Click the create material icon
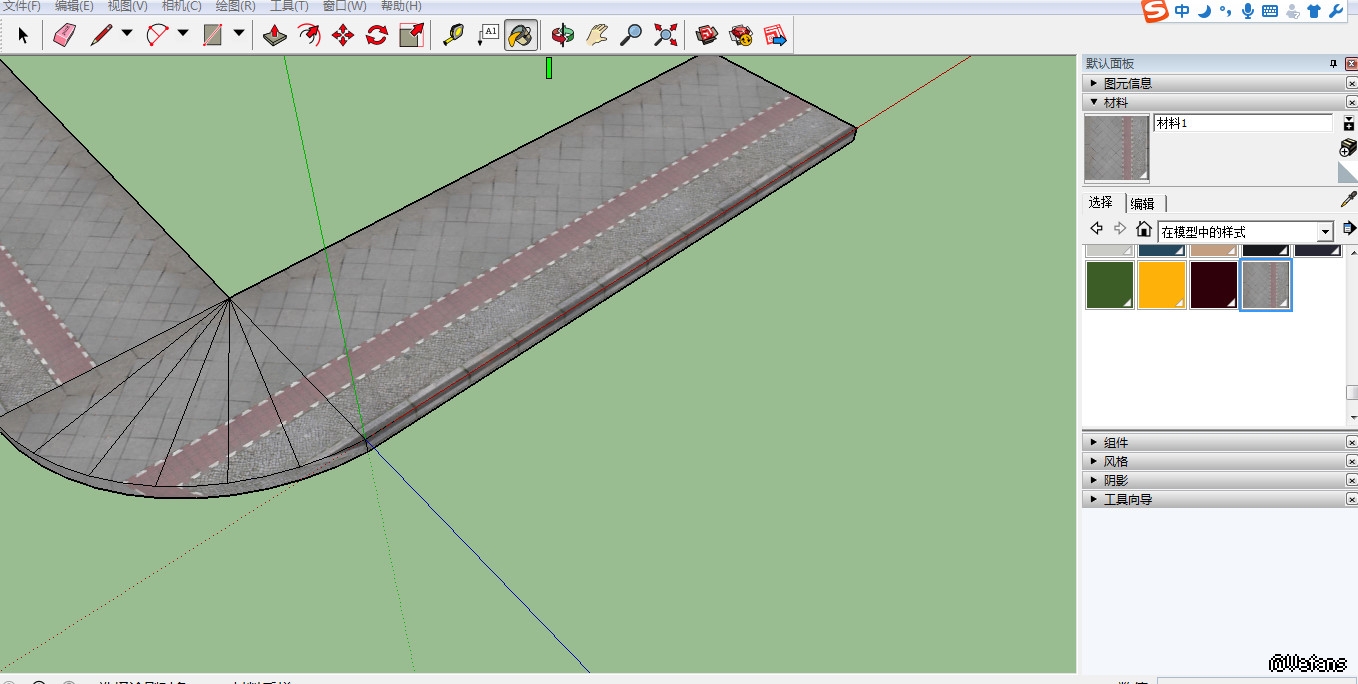This screenshot has width=1358, height=684. point(1348,148)
